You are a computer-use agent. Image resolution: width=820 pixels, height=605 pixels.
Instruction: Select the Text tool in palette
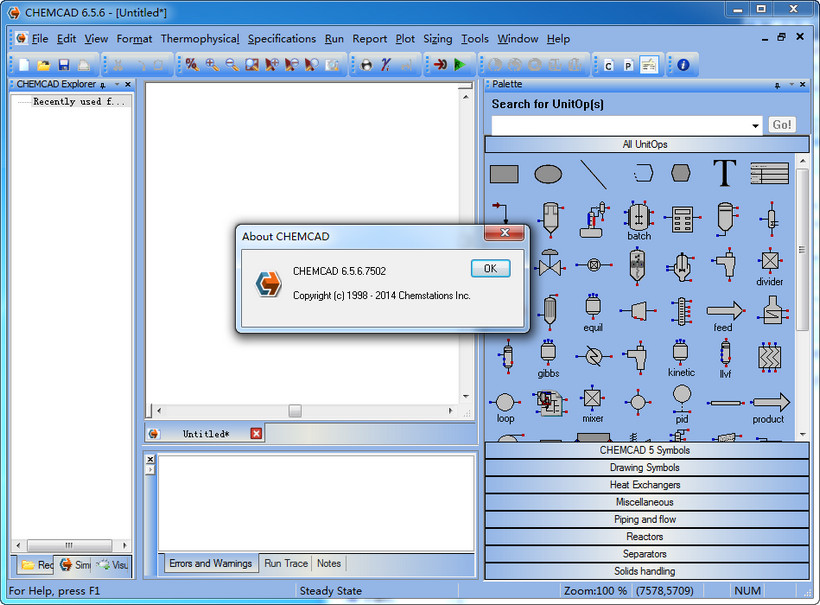724,174
